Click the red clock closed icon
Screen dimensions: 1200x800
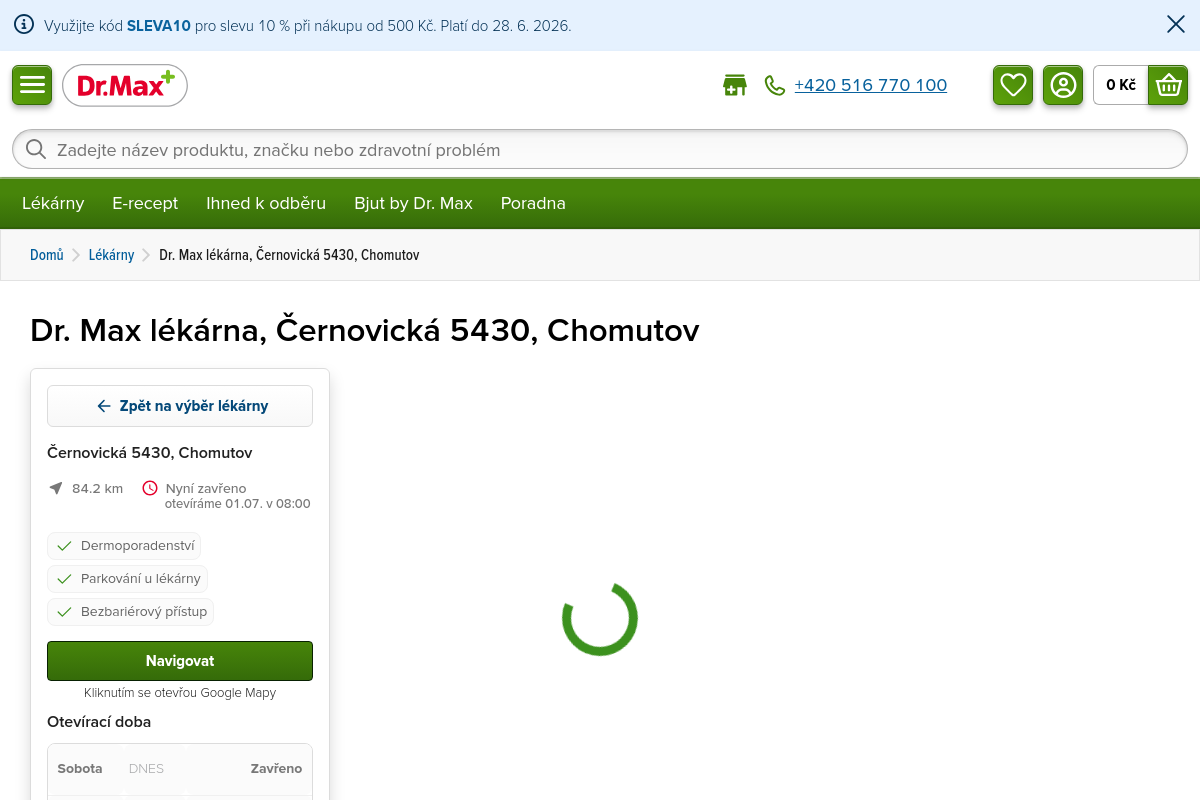[150, 488]
